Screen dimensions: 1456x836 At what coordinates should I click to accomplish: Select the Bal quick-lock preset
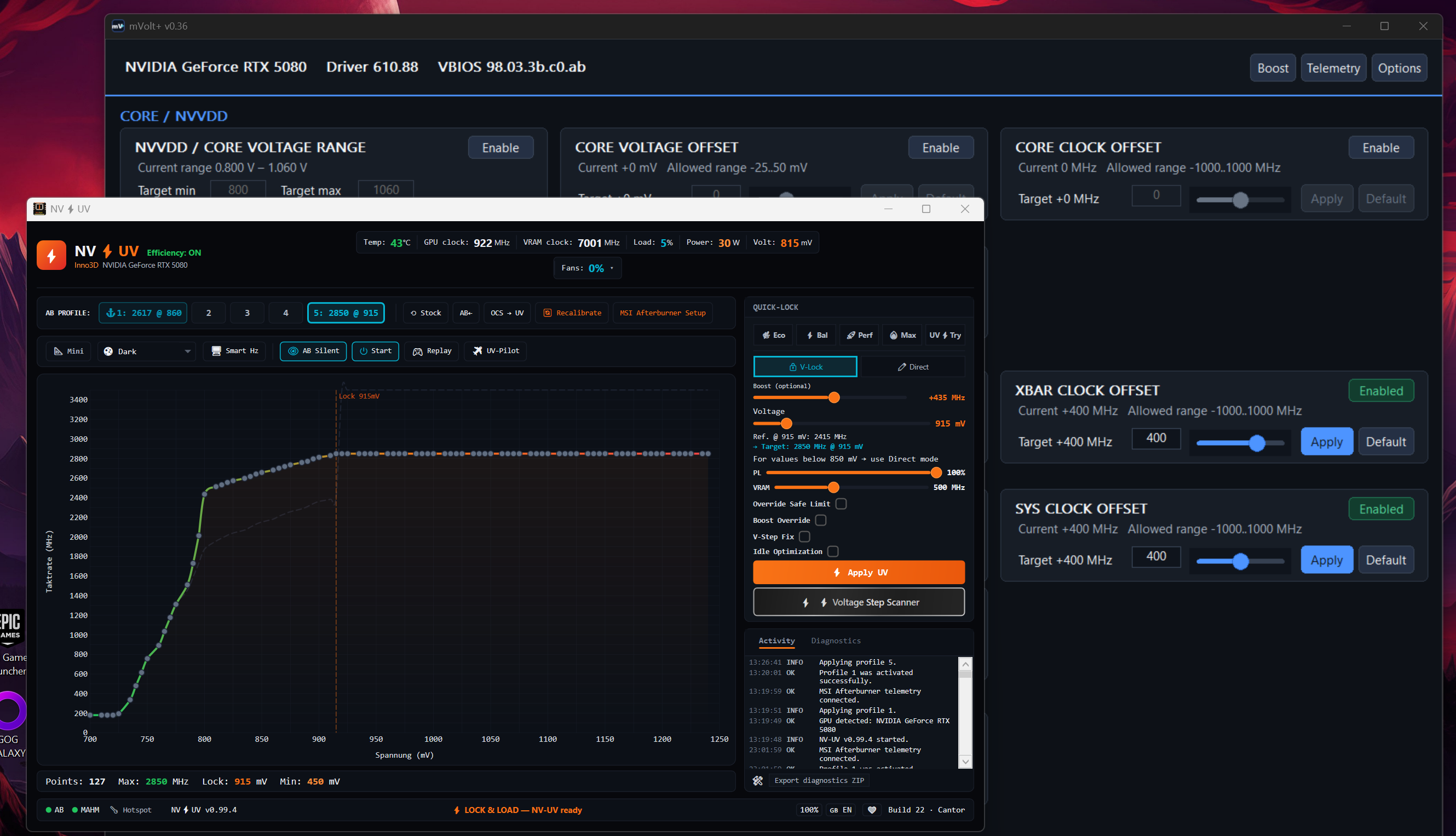pos(817,335)
